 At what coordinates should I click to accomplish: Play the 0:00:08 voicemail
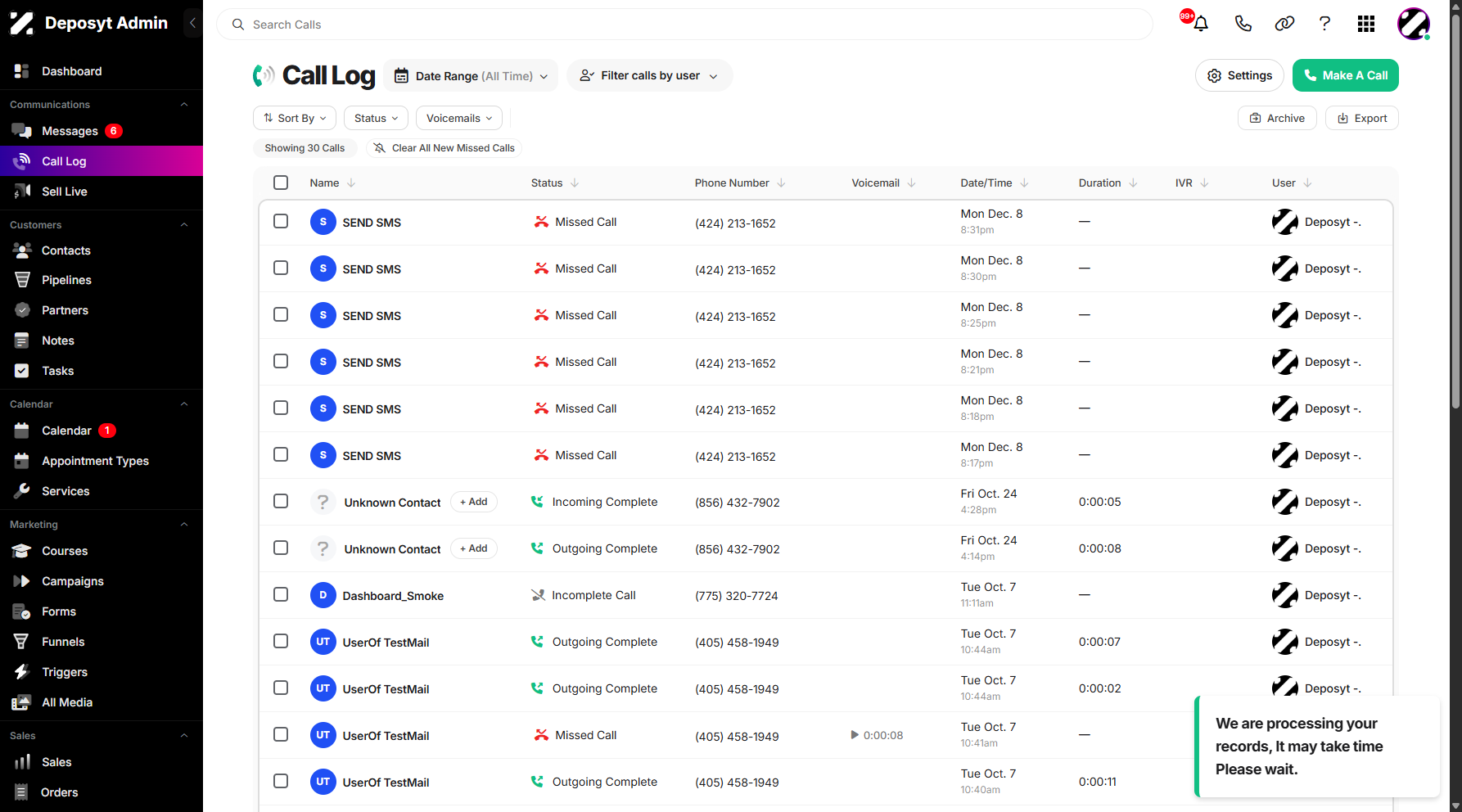(855, 735)
